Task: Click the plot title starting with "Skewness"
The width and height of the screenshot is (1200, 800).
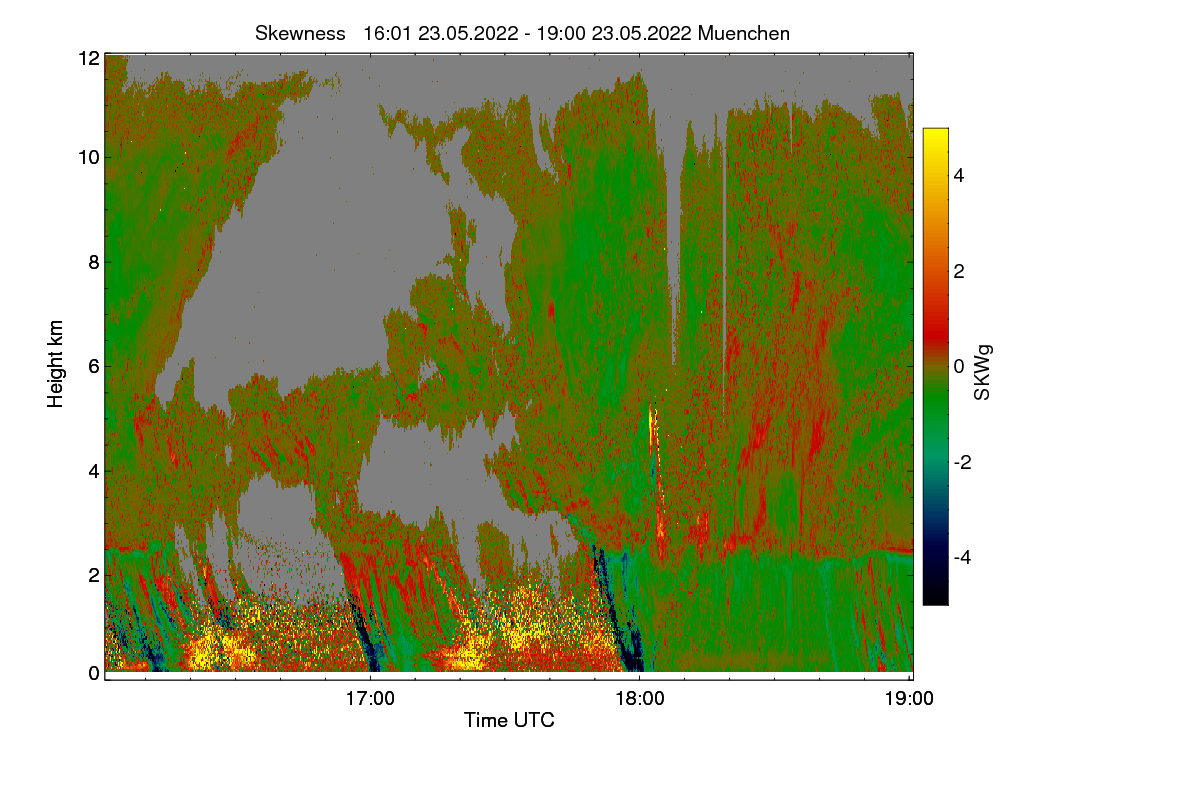Action: click(x=522, y=33)
